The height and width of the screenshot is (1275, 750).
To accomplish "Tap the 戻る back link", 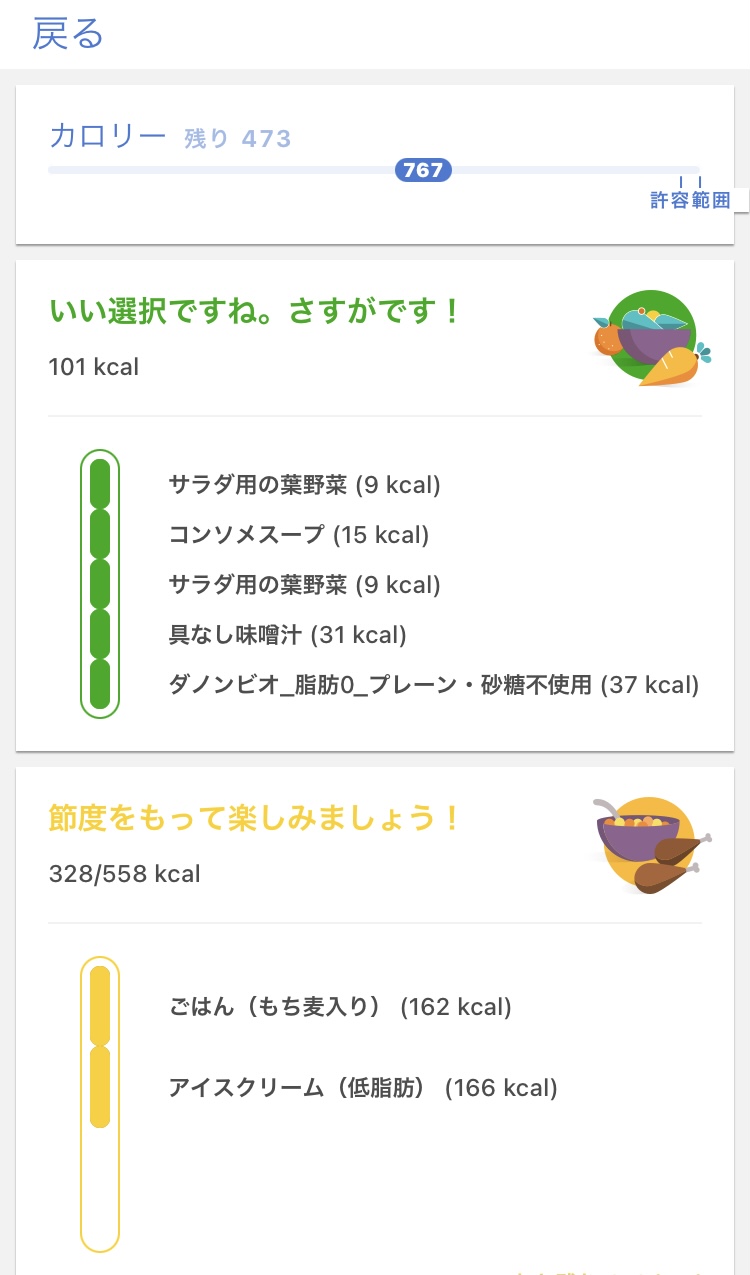I will [x=68, y=34].
